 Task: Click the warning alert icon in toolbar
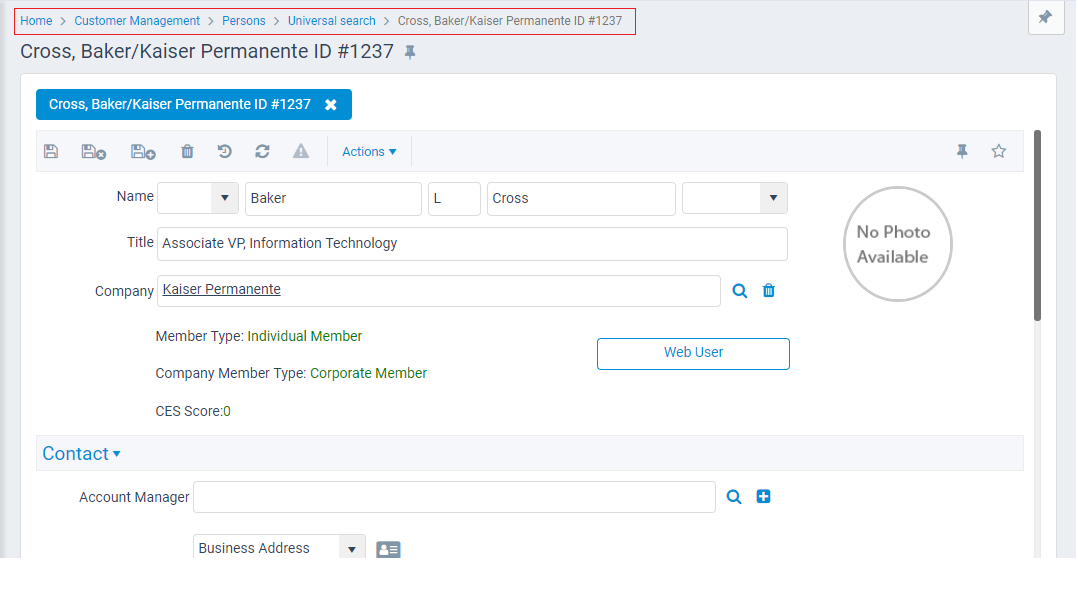click(300, 151)
